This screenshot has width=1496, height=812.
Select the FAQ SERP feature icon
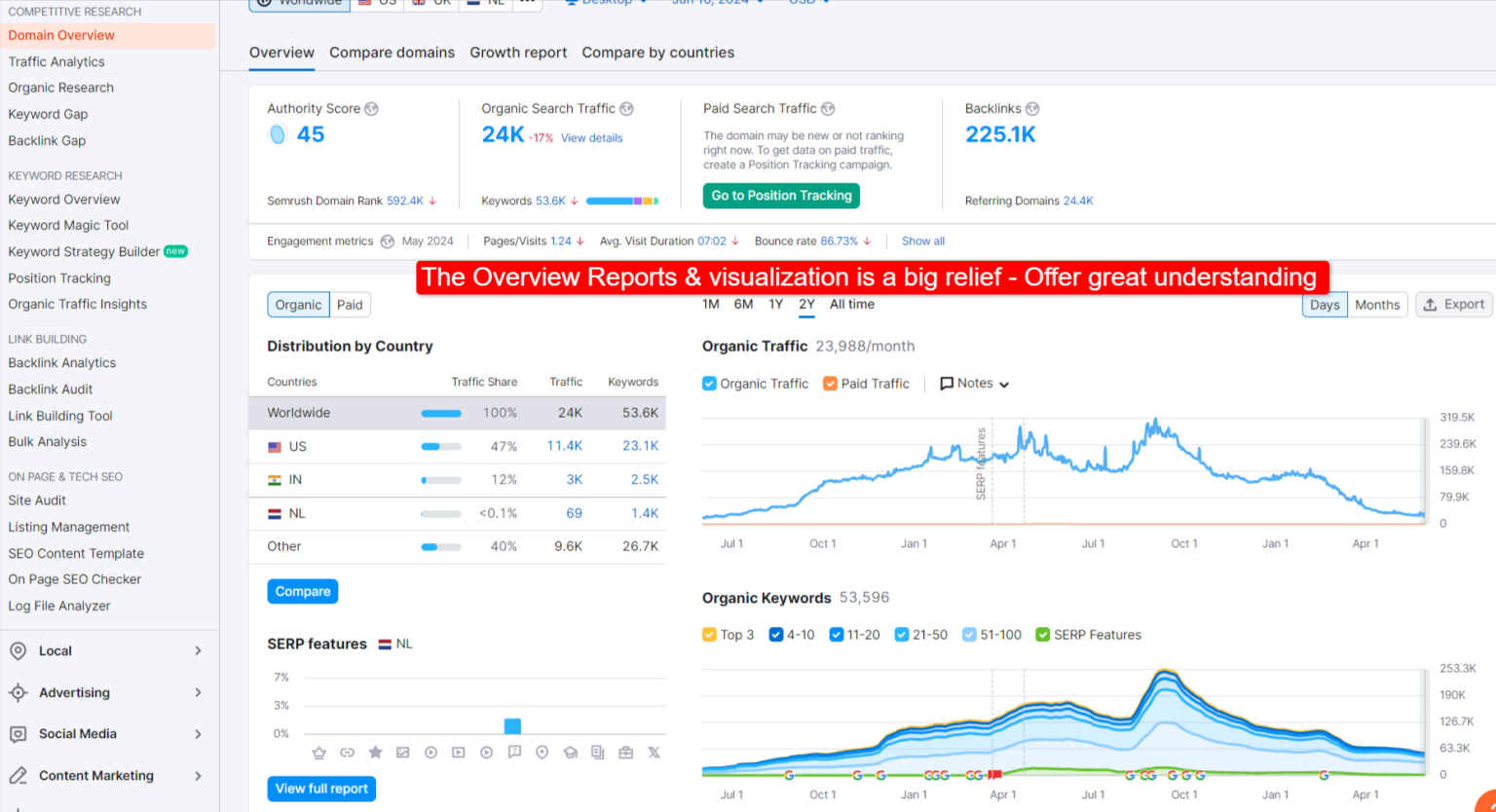514,752
